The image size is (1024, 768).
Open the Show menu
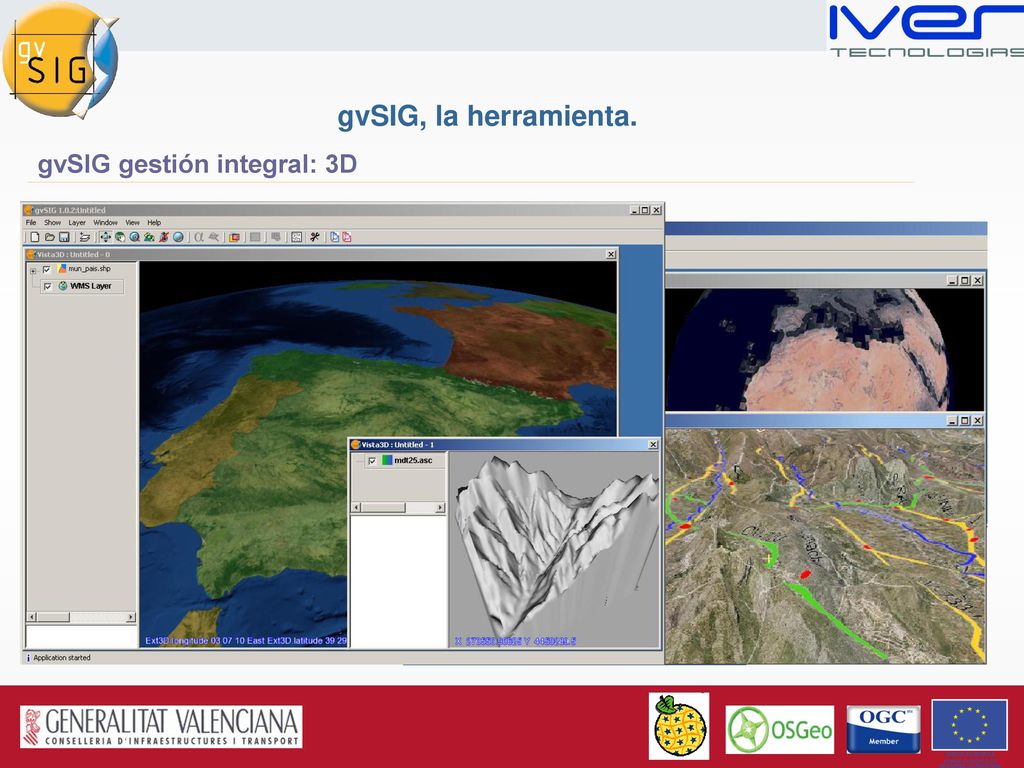click(x=52, y=223)
